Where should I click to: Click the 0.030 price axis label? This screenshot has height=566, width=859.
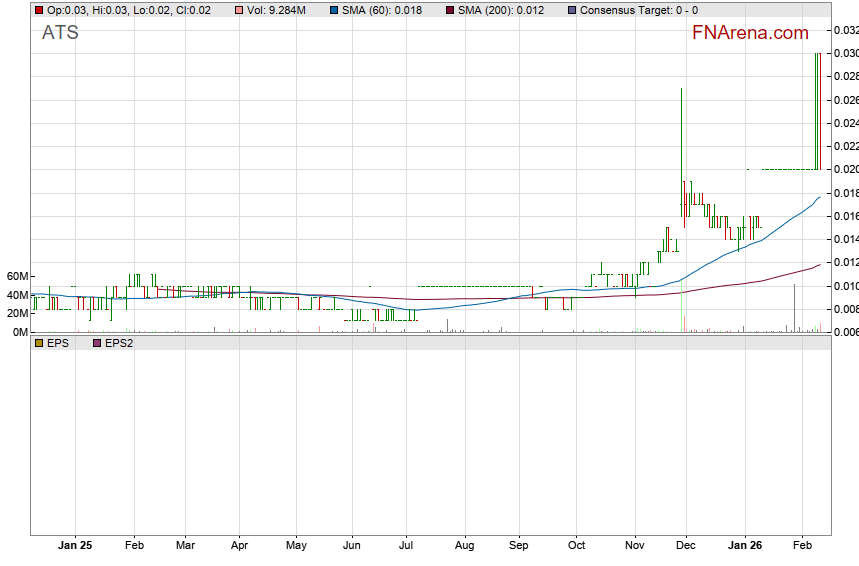coord(846,53)
